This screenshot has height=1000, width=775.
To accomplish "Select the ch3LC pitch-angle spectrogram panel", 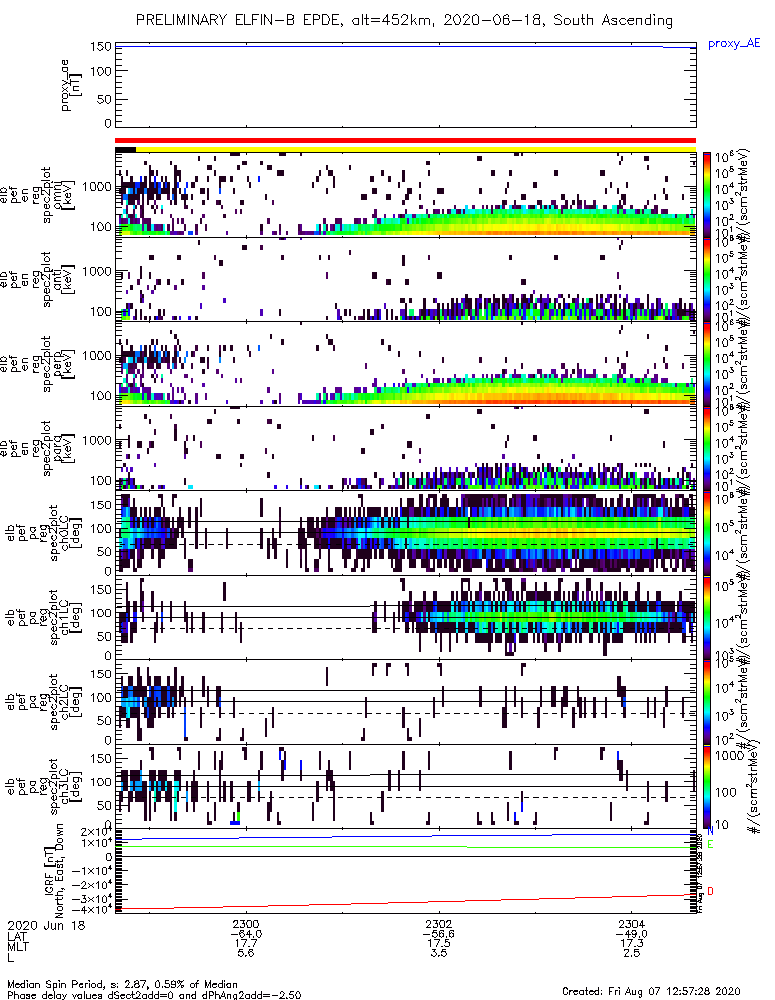I will click(x=406, y=786).
